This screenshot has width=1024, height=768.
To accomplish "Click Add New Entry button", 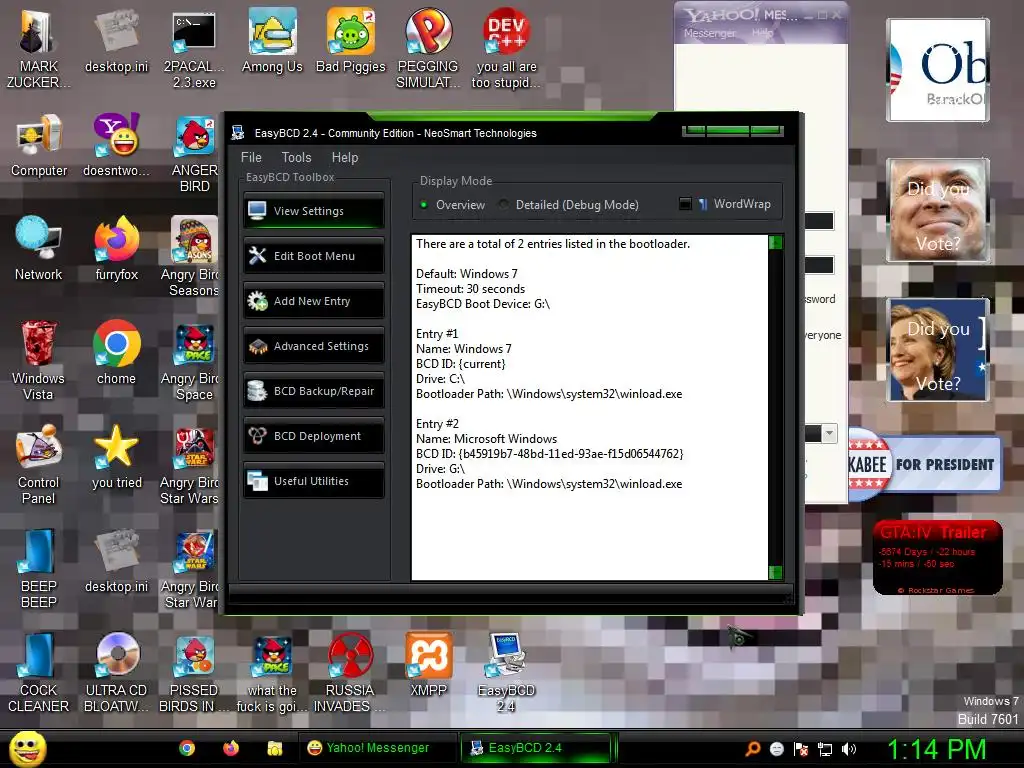I will (x=313, y=301).
